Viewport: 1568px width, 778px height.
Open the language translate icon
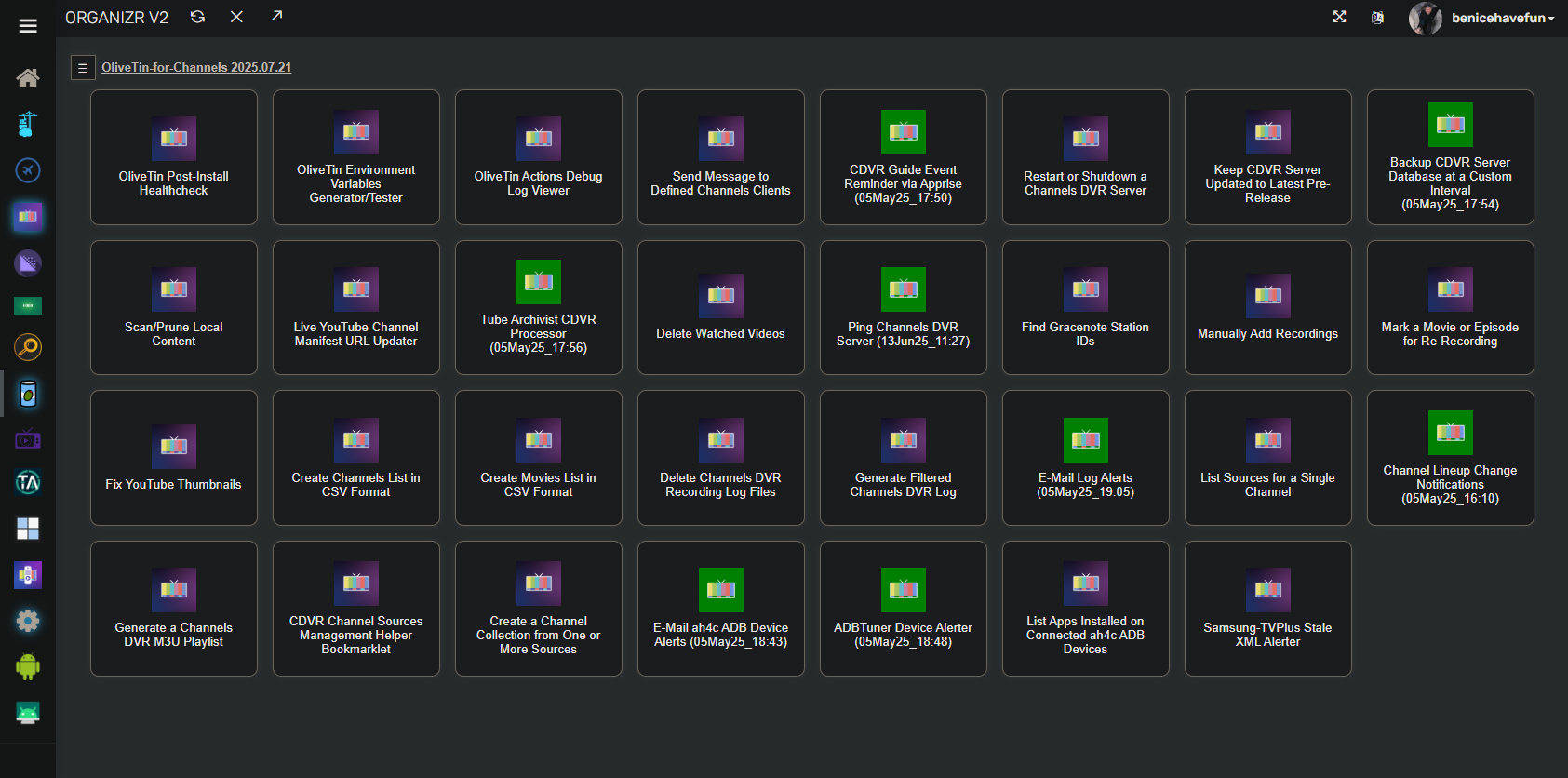pos(1377,18)
